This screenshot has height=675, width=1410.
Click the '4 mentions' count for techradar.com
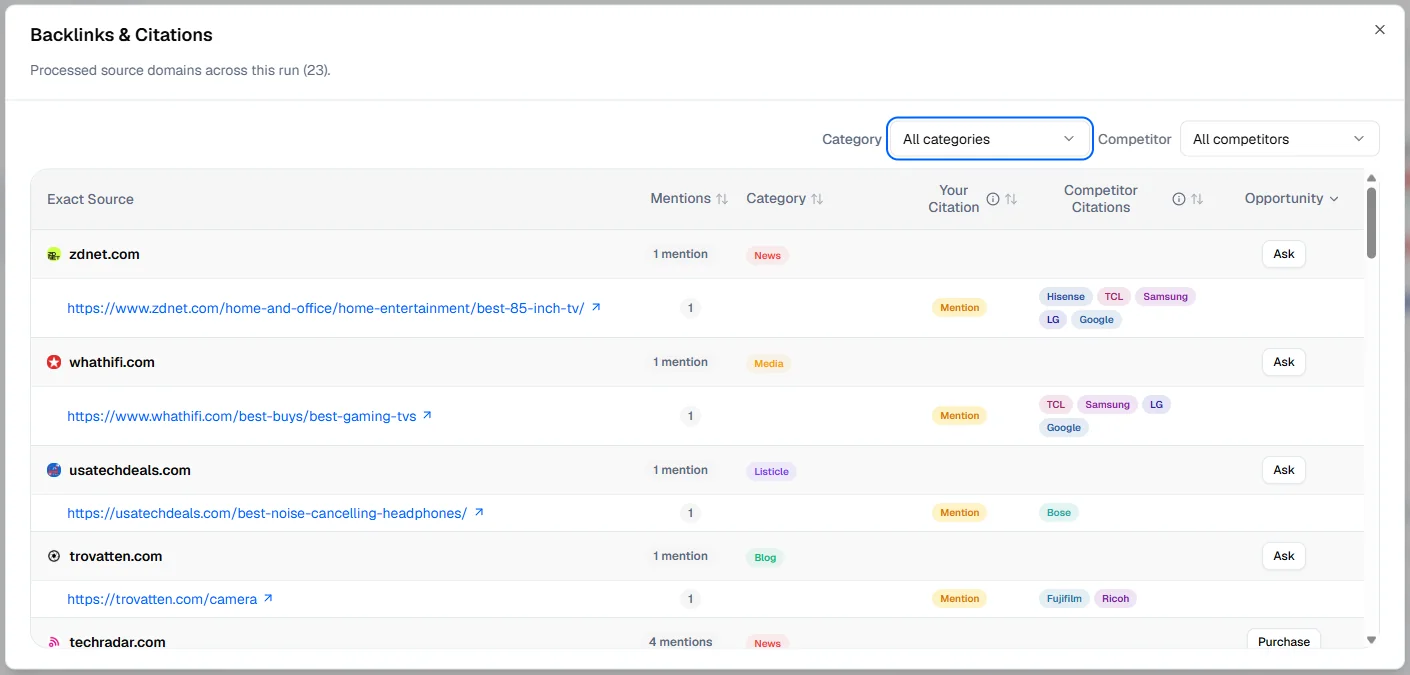[x=681, y=642]
